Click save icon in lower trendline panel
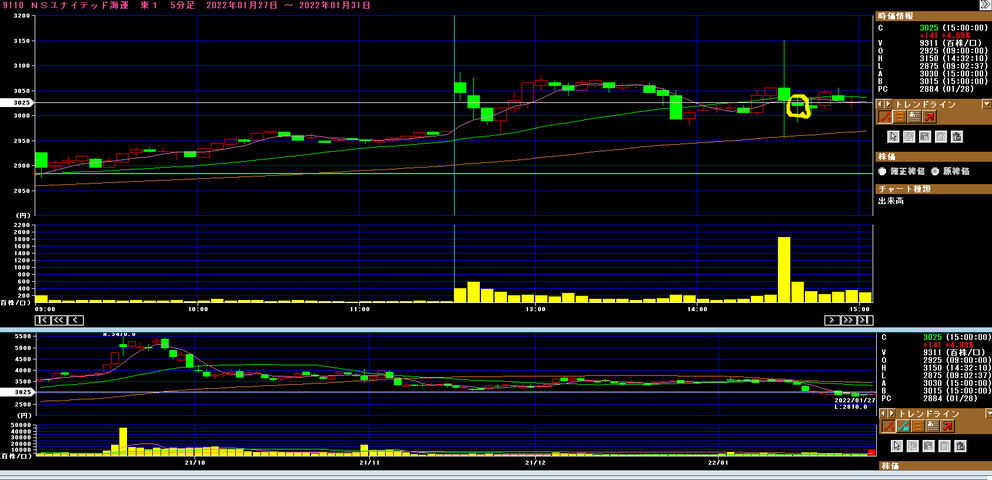This screenshot has width=992, height=480. [929, 446]
